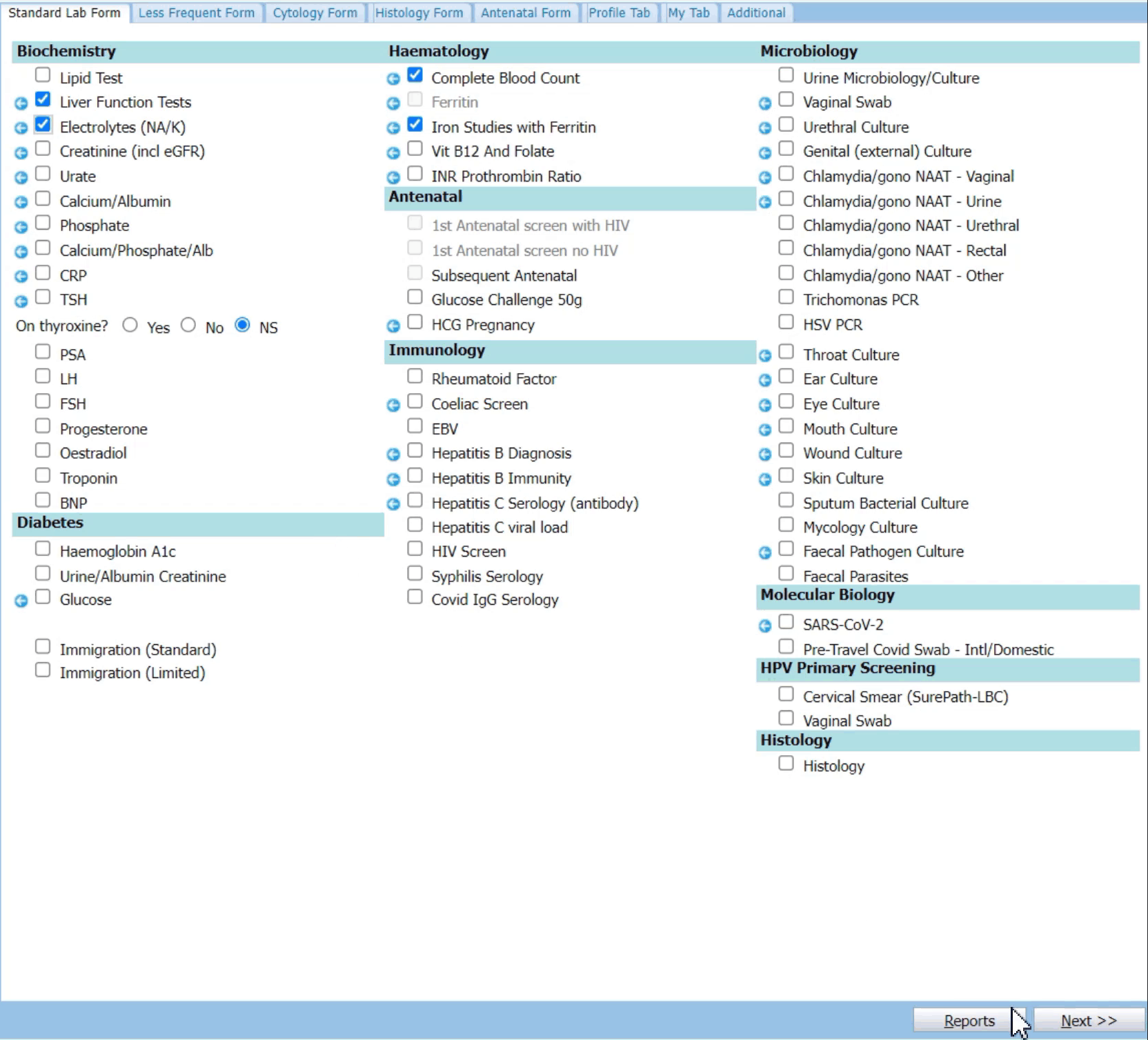Open the Antenatal Form tab
1148x1040 pixels.
pyautogui.click(x=525, y=12)
